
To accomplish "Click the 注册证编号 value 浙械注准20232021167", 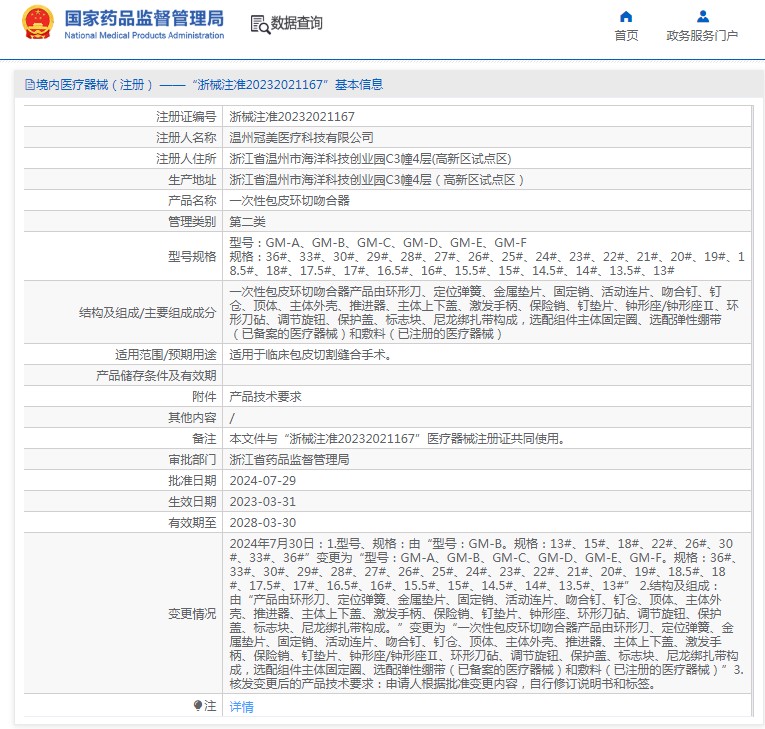I will pyautogui.click(x=292, y=117).
